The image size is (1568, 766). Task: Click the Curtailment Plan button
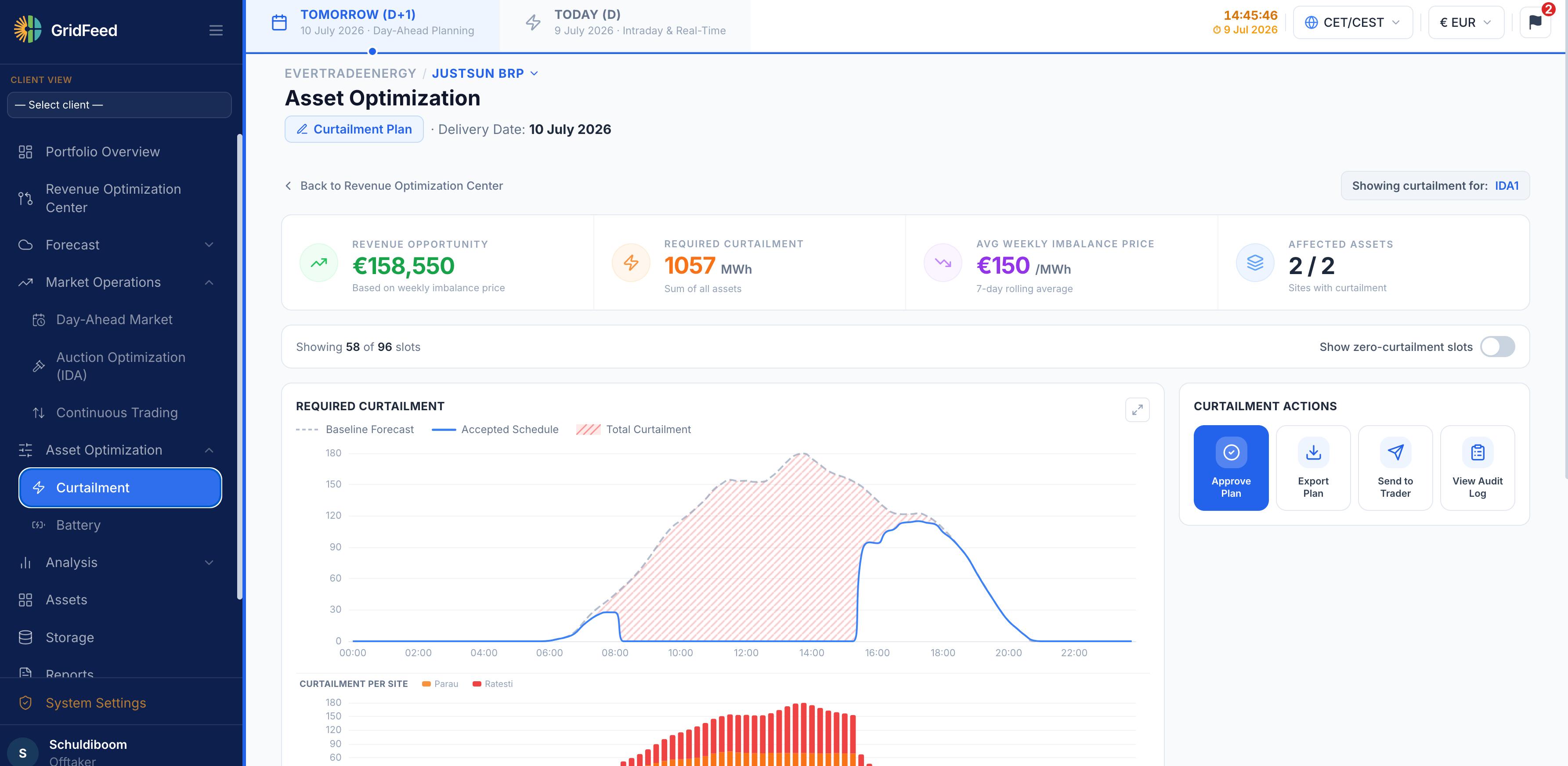pos(354,129)
